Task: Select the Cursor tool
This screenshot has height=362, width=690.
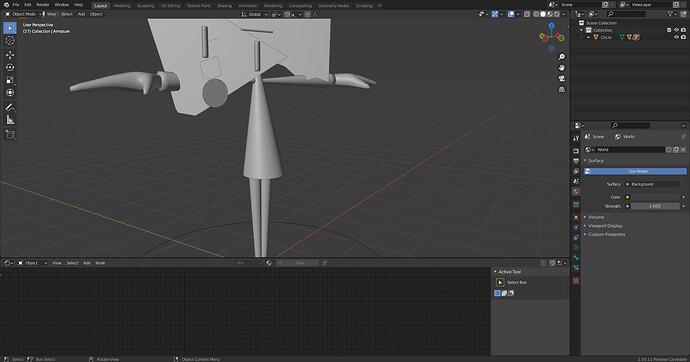Action: click(x=10, y=40)
